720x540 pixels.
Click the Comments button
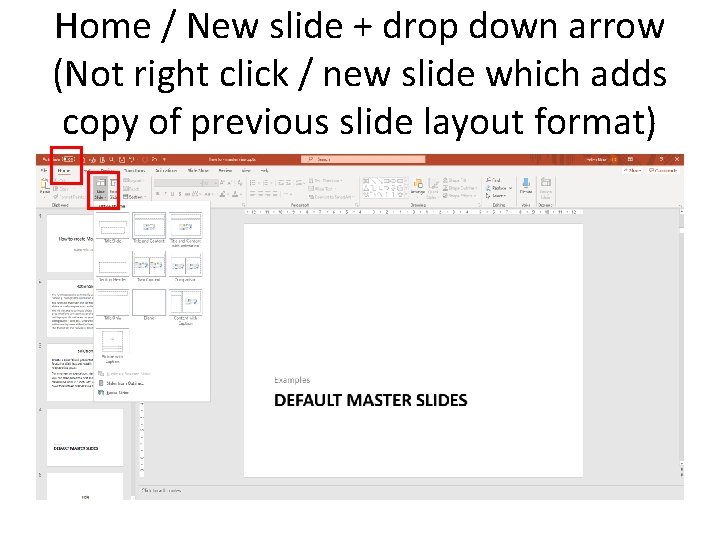click(x=663, y=170)
